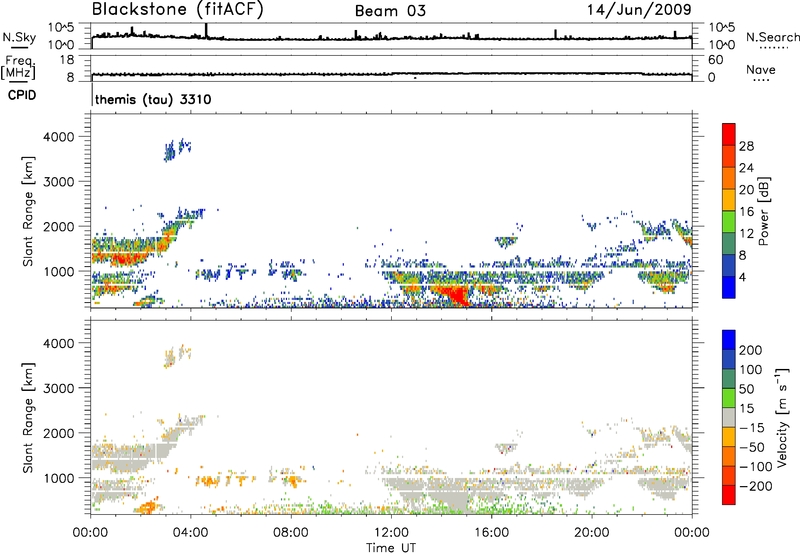Click the "04:00" time tick label
Viewport: 800px width, 554px height.
coord(190,533)
